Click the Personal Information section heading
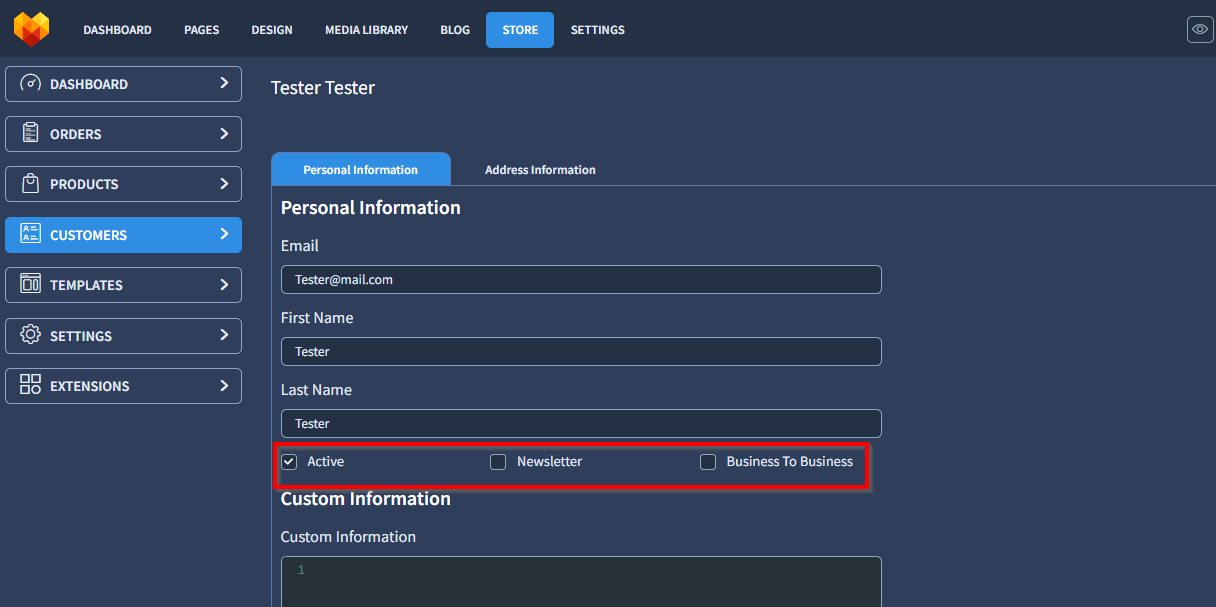The width and height of the screenshot is (1216, 607). point(371,208)
